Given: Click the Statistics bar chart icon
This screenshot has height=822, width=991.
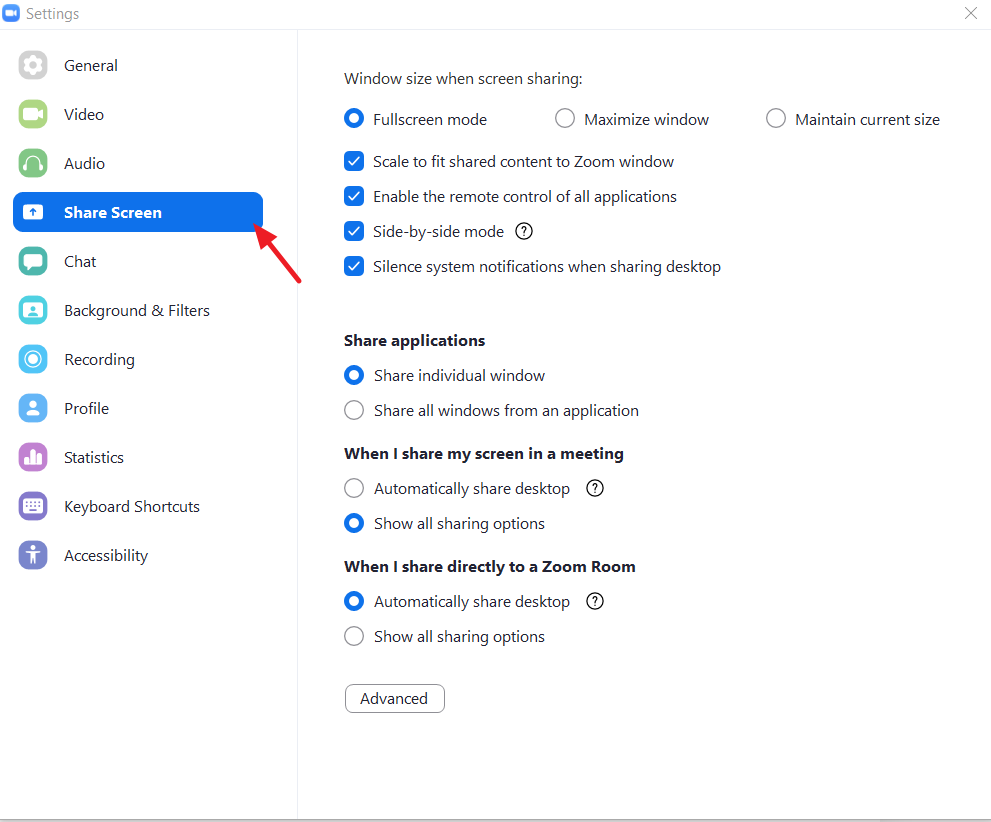Looking at the screenshot, I should pos(33,457).
